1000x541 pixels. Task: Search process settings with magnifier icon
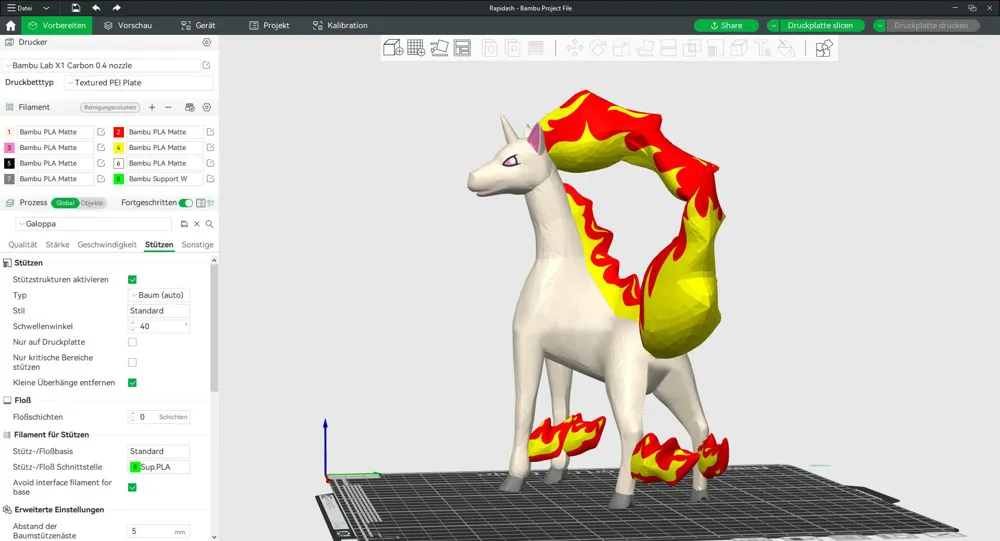click(x=209, y=224)
